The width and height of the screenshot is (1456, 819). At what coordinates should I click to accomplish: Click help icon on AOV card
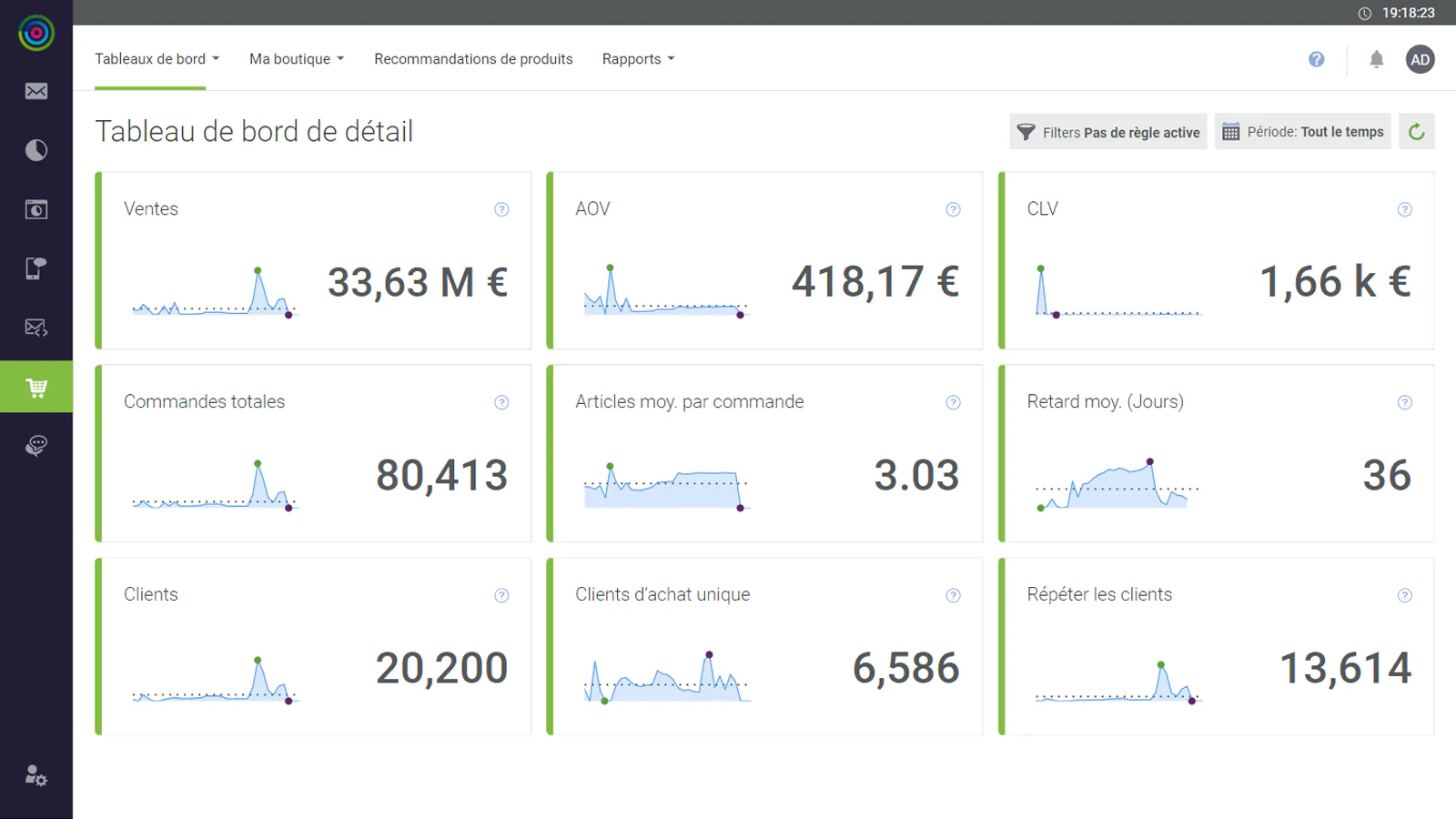click(x=953, y=209)
